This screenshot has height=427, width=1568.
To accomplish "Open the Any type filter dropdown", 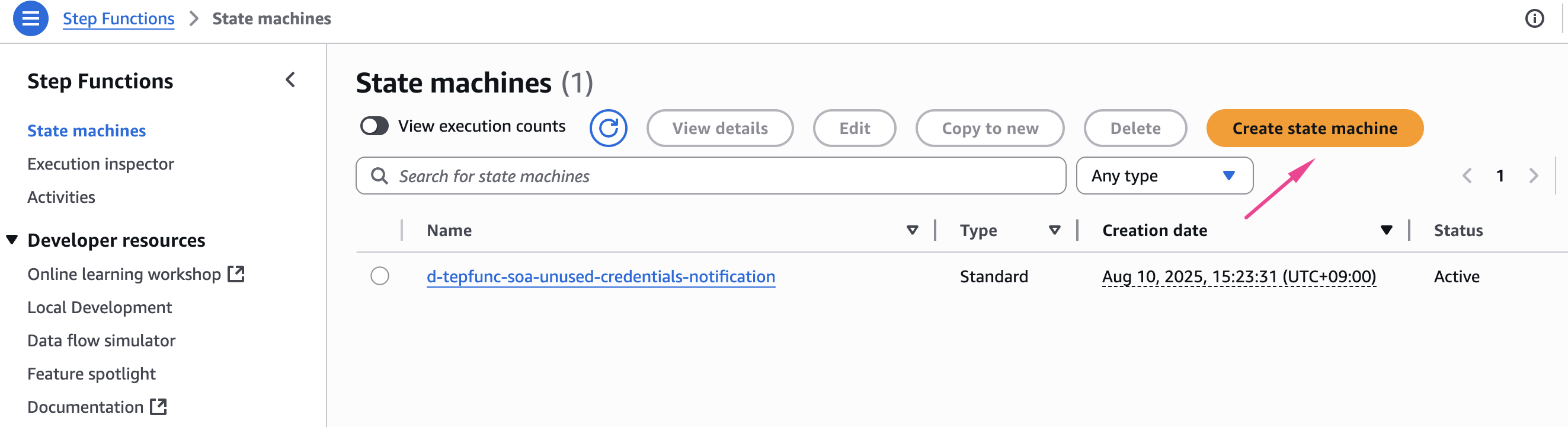I will tap(1164, 176).
